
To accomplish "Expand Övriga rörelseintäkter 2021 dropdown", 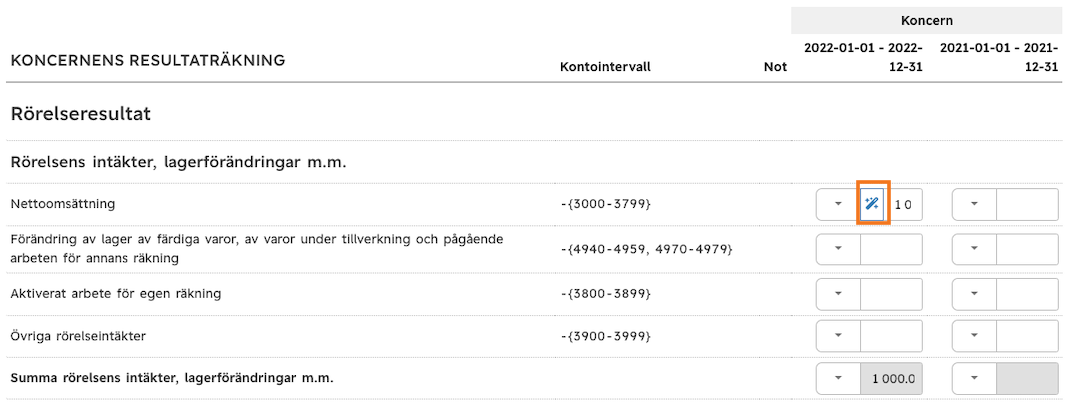I will click(975, 336).
